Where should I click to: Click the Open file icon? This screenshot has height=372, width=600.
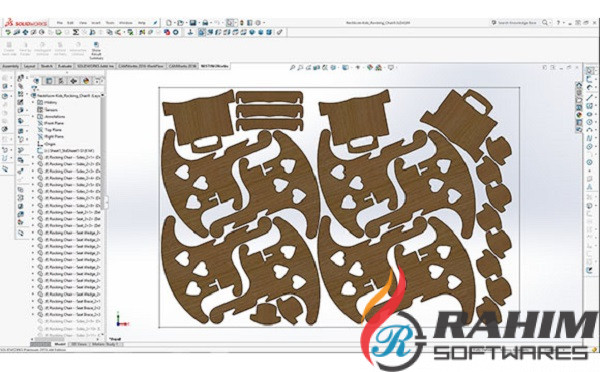180,23
